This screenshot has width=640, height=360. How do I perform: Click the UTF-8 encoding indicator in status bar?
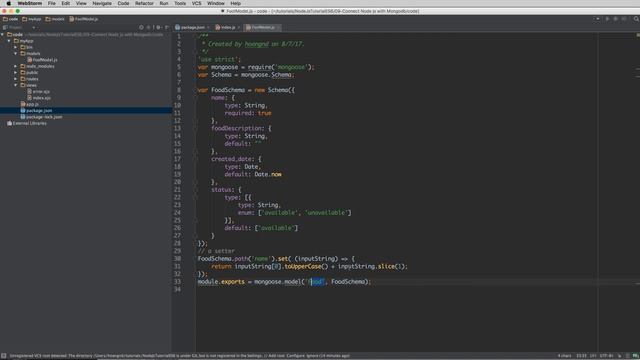point(607,356)
